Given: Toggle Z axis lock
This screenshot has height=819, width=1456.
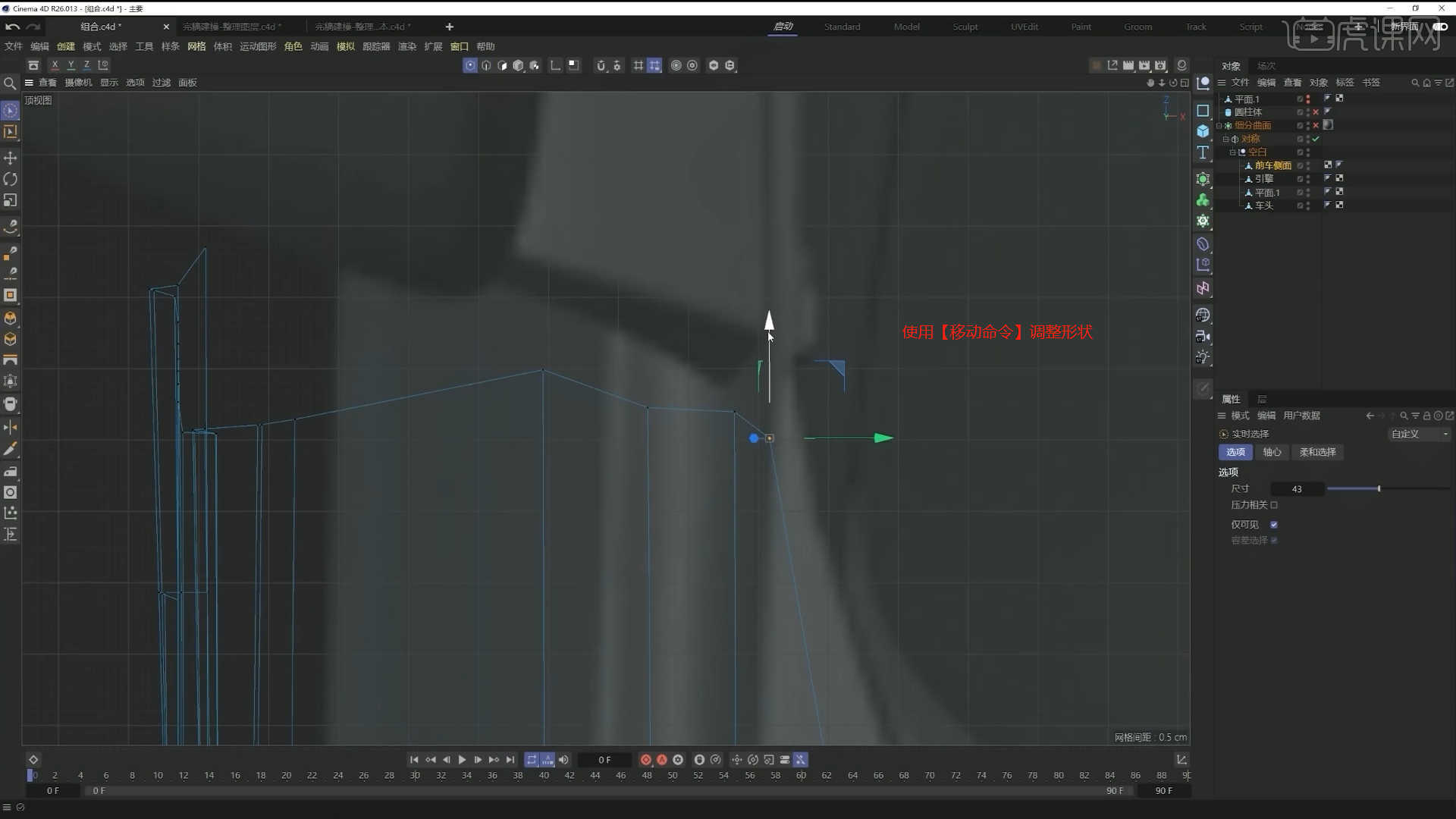Looking at the screenshot, I should (x=86, y=65).
